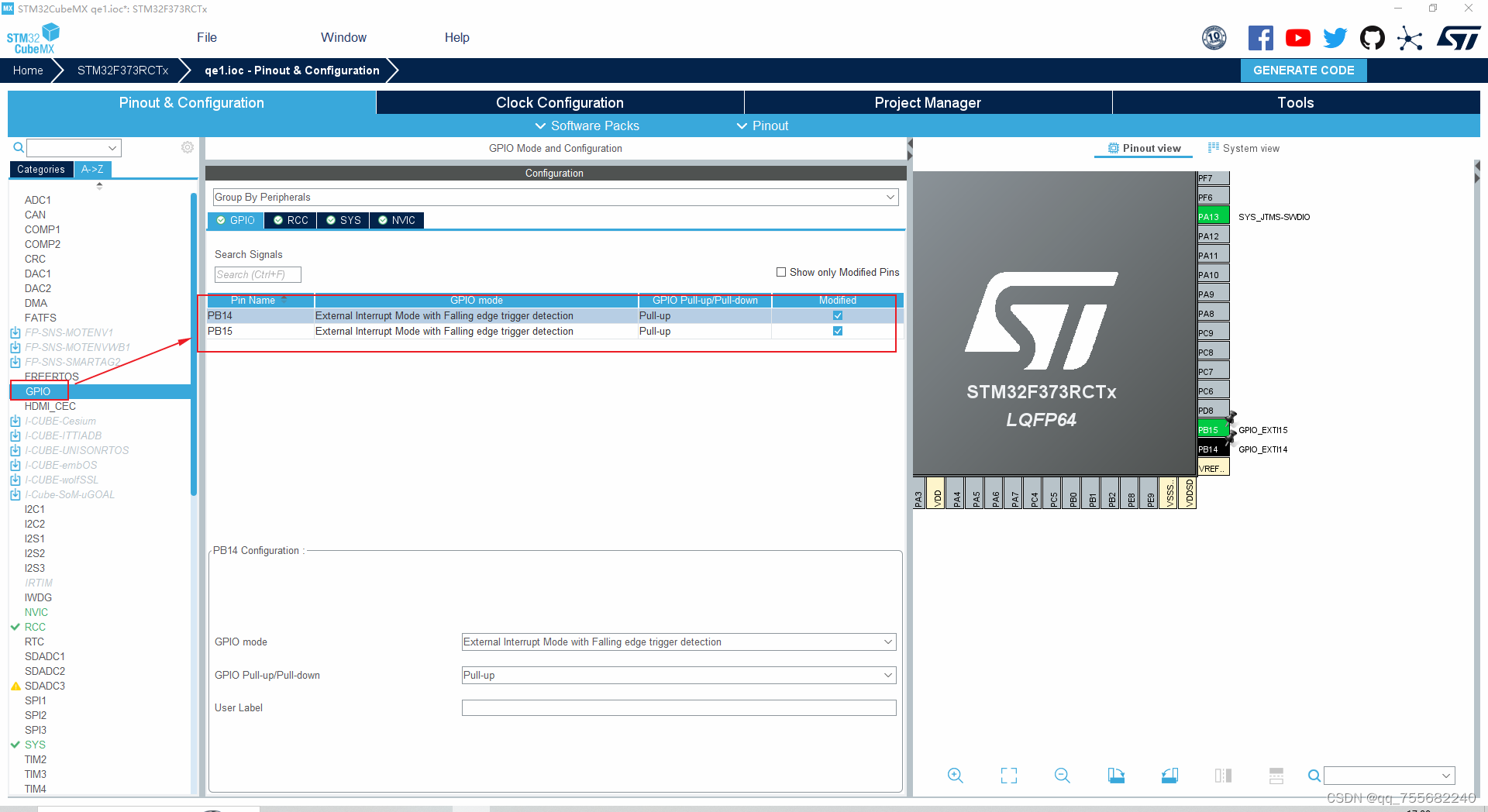
Task: Click the PB15 pin on chip
Action: click(x=1213, y=430)
